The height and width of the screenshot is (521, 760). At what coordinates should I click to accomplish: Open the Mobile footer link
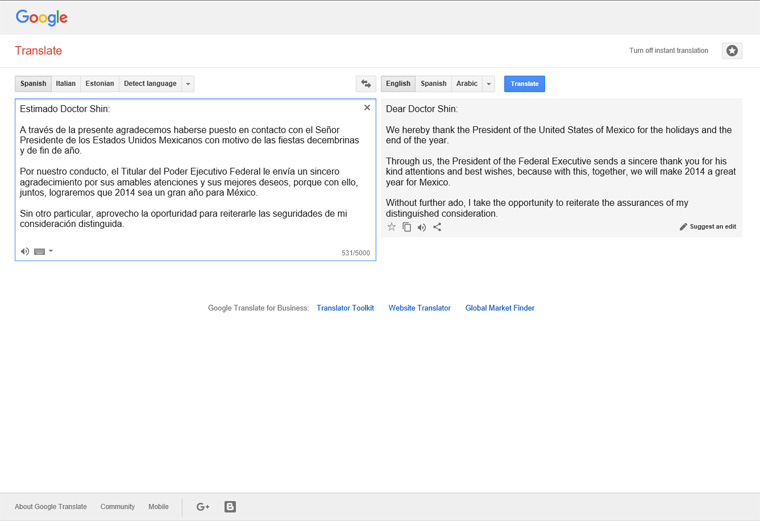(x=158, y=506)
